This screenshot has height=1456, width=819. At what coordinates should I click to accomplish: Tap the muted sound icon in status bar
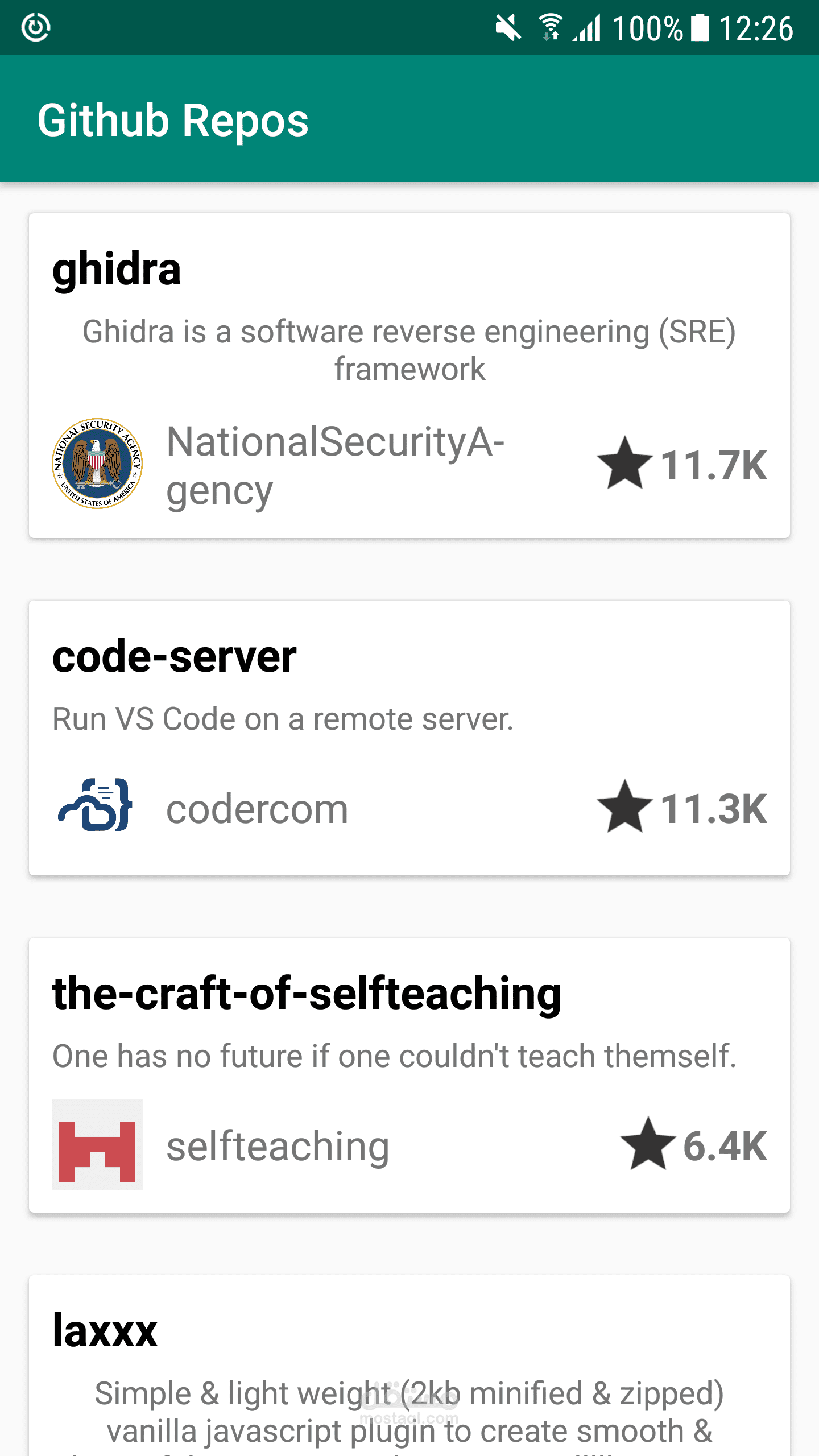[x=507, y=27]
